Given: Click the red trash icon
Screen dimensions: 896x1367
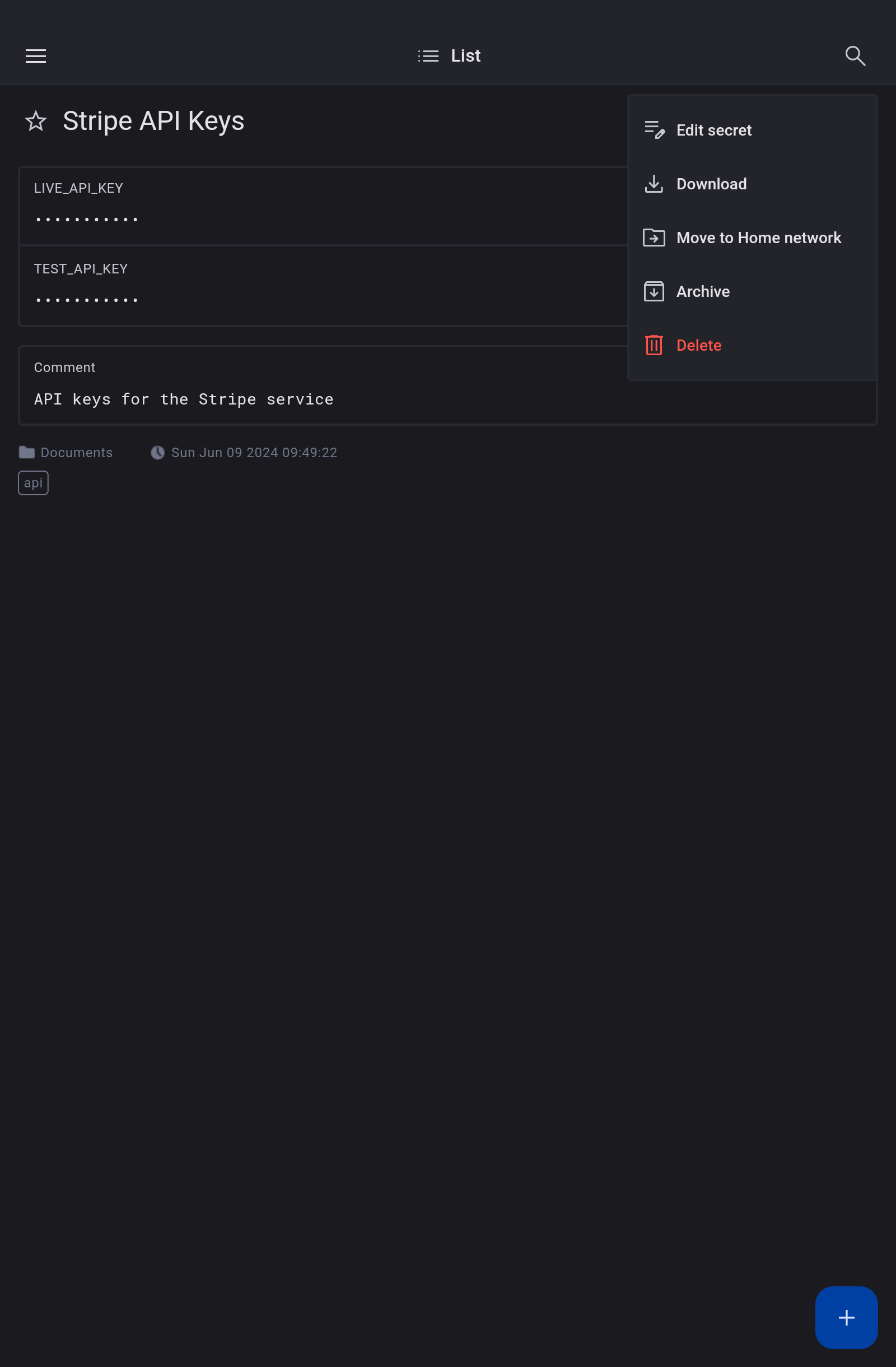Looking at the screenshot, I should (x=654, y=345).
